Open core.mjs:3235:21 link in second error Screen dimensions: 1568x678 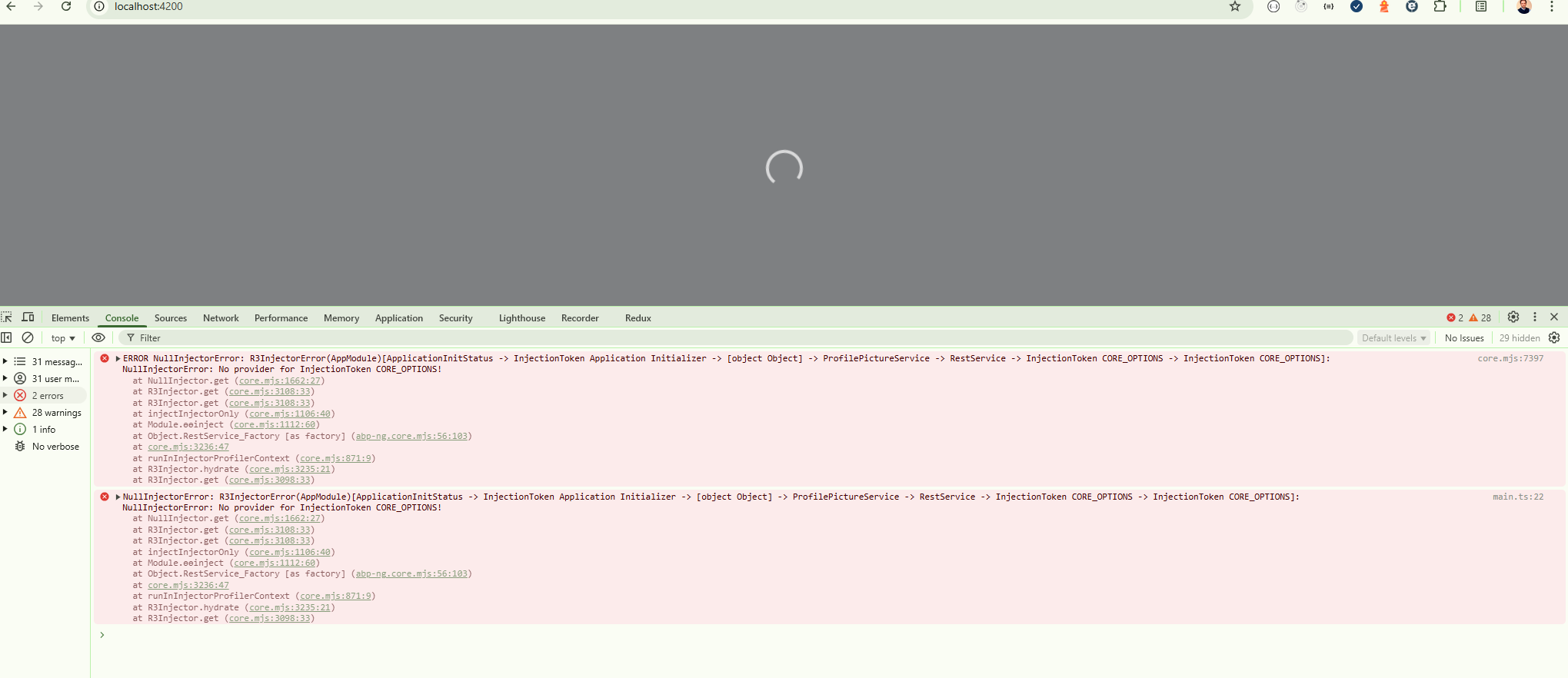[290, 607]
